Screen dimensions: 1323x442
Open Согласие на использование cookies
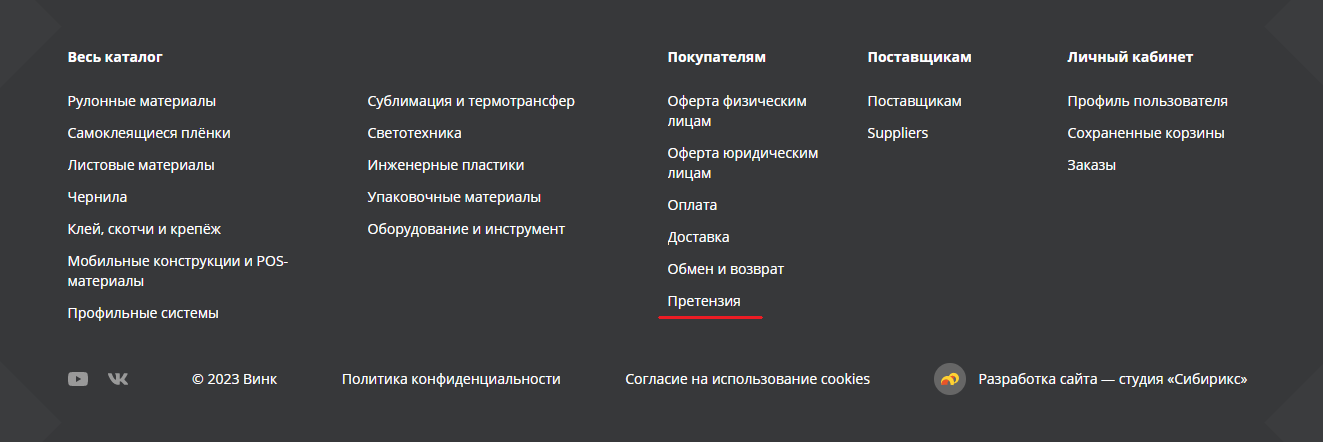pyautogui.click(x=748, y=379)
